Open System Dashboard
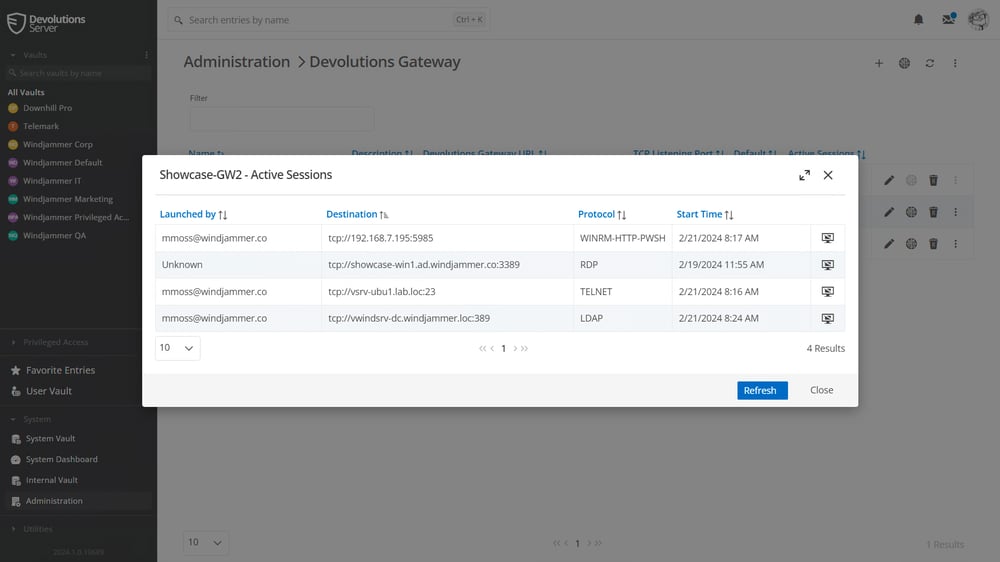1000x562 pixels. (61, 459)
